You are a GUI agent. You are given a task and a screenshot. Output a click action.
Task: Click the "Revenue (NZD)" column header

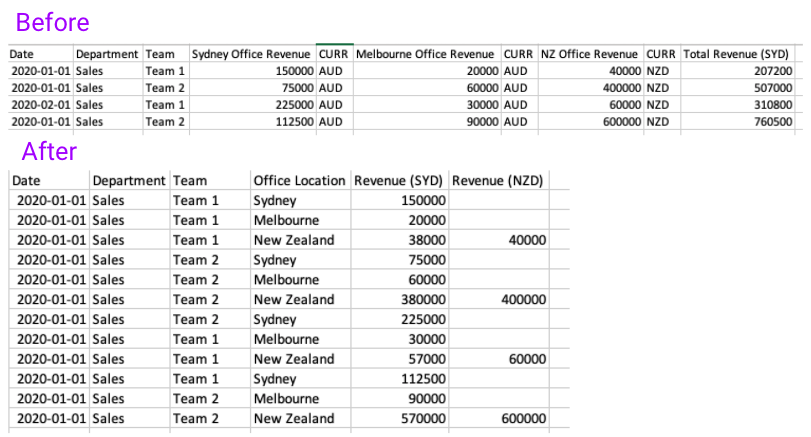point(497,181)
